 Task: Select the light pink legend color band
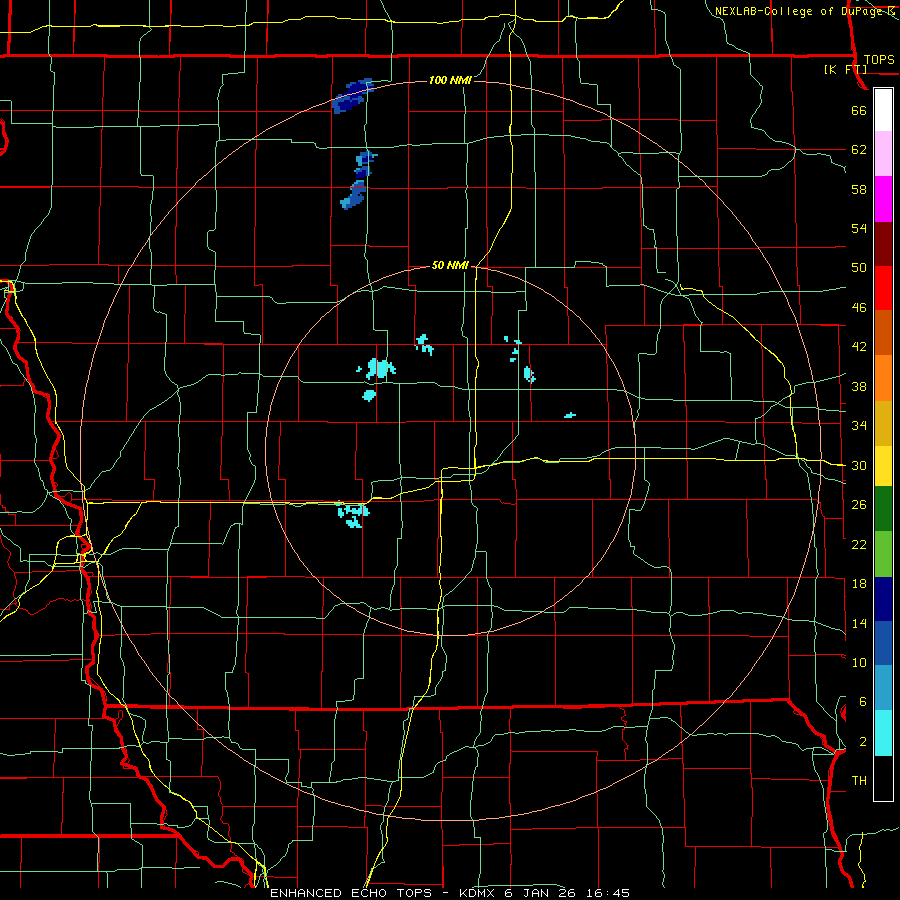pyautogui.click(x=883, y=154)
